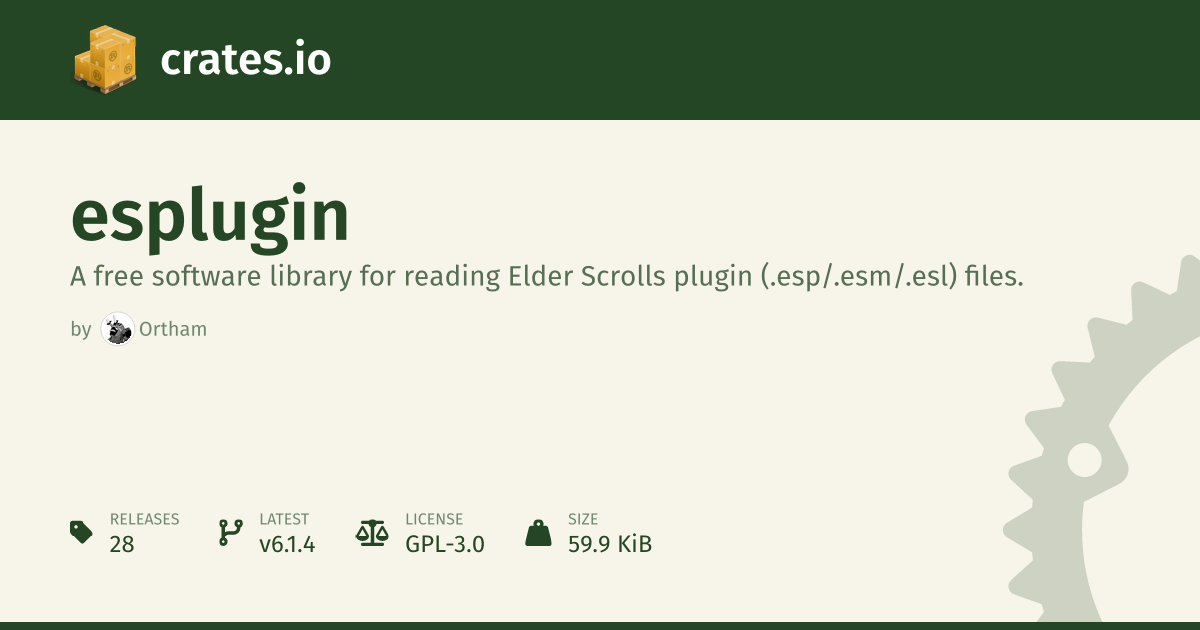
Task: Click the RELEASES label
Action: coord(144,519)
